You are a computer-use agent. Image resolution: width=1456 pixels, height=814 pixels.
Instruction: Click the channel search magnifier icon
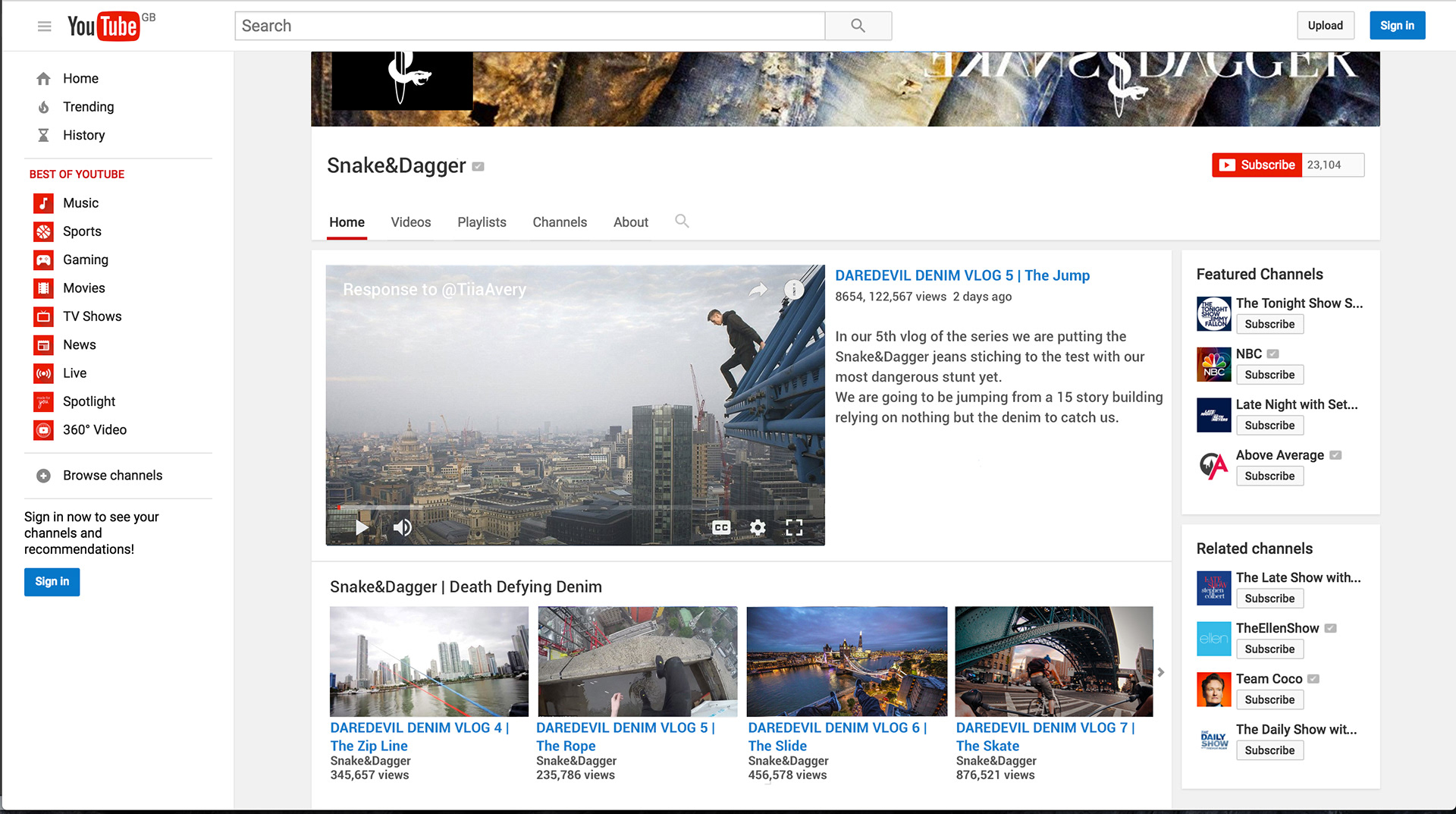coord(682,221)
